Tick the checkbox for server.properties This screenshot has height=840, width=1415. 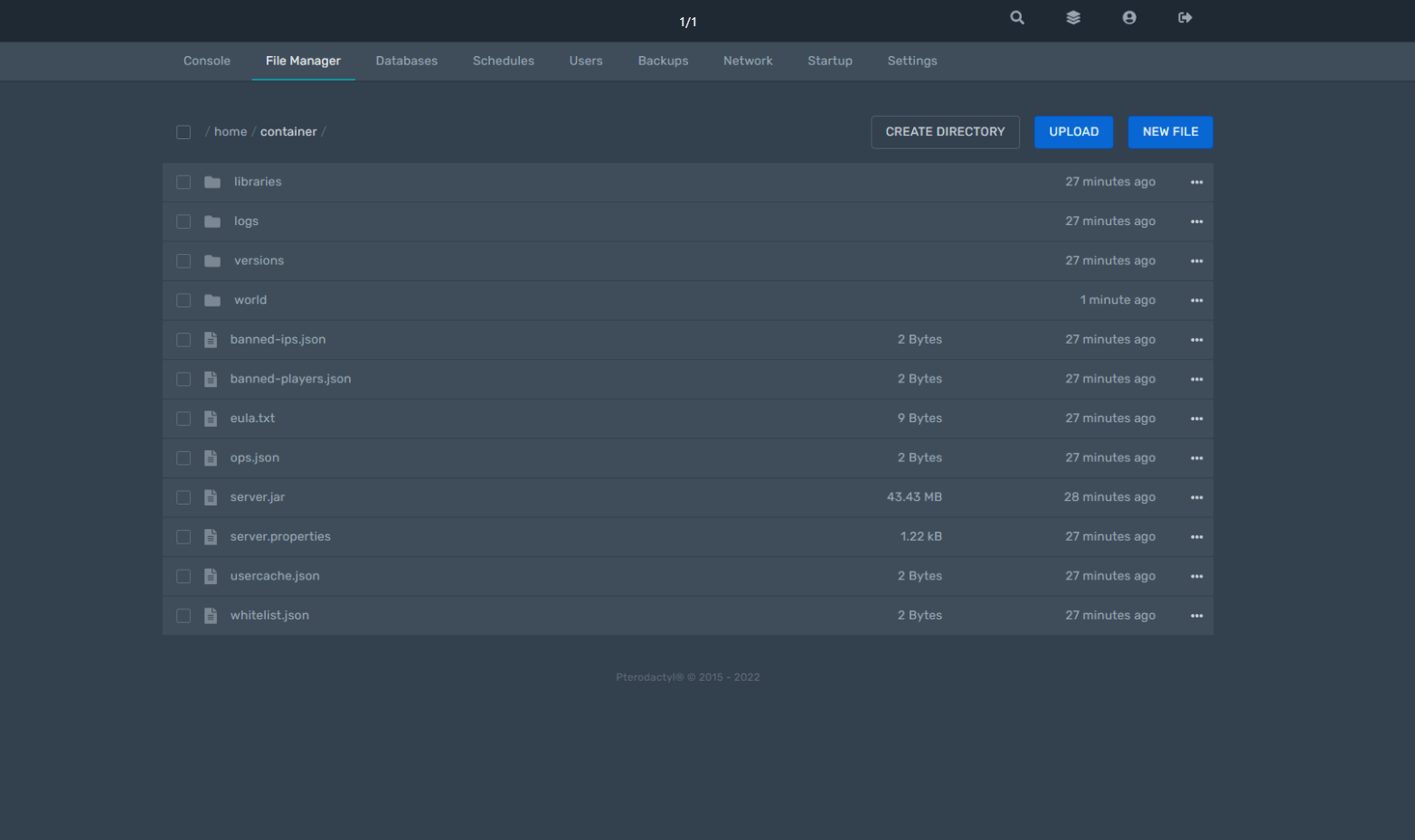pyautogui.click(x=184, y=537)
